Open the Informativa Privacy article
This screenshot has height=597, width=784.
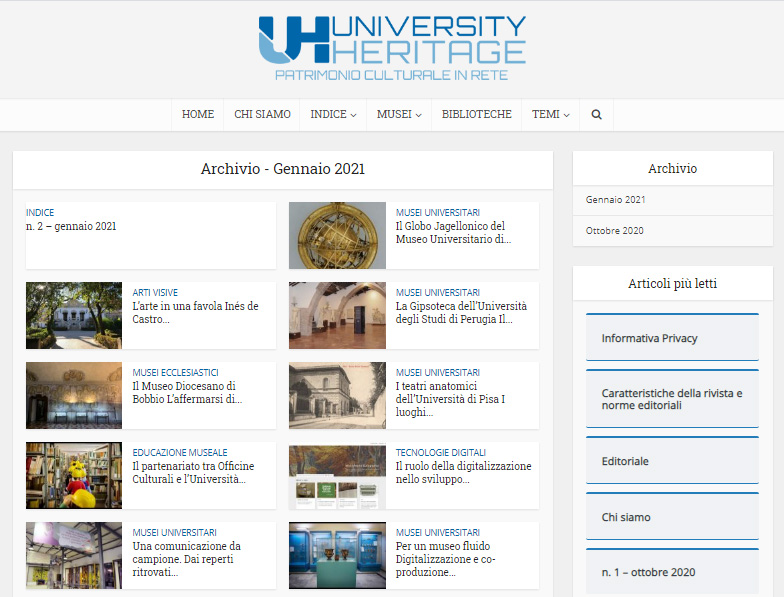coord(672,338)
